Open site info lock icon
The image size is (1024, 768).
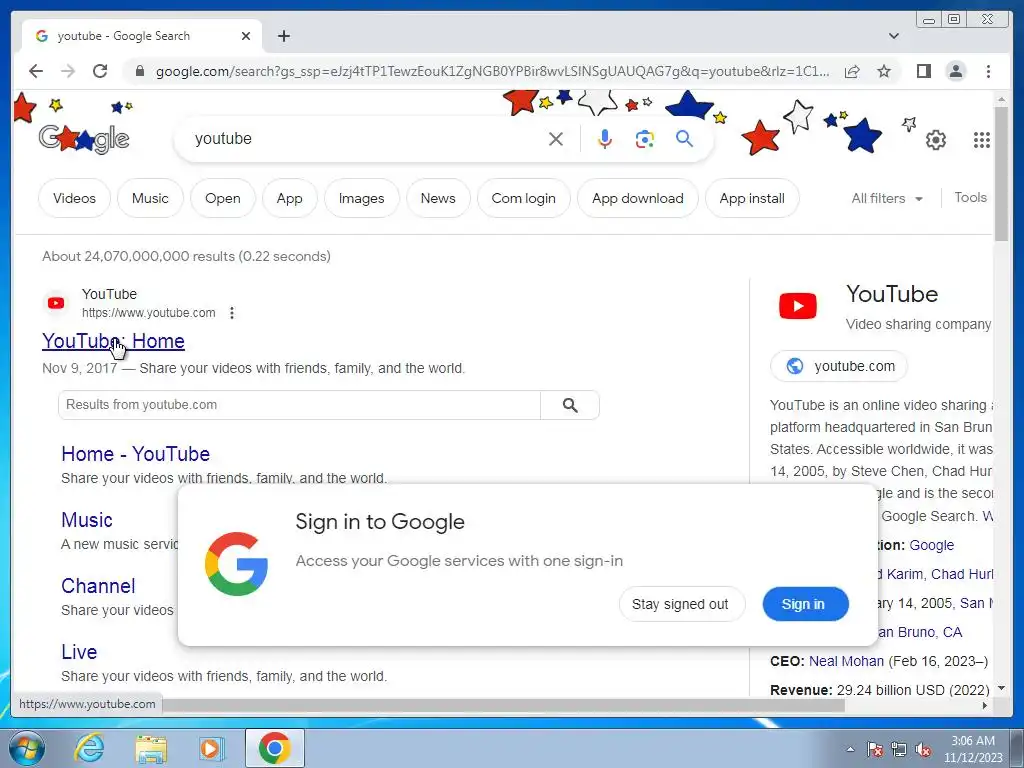point(139,71)
